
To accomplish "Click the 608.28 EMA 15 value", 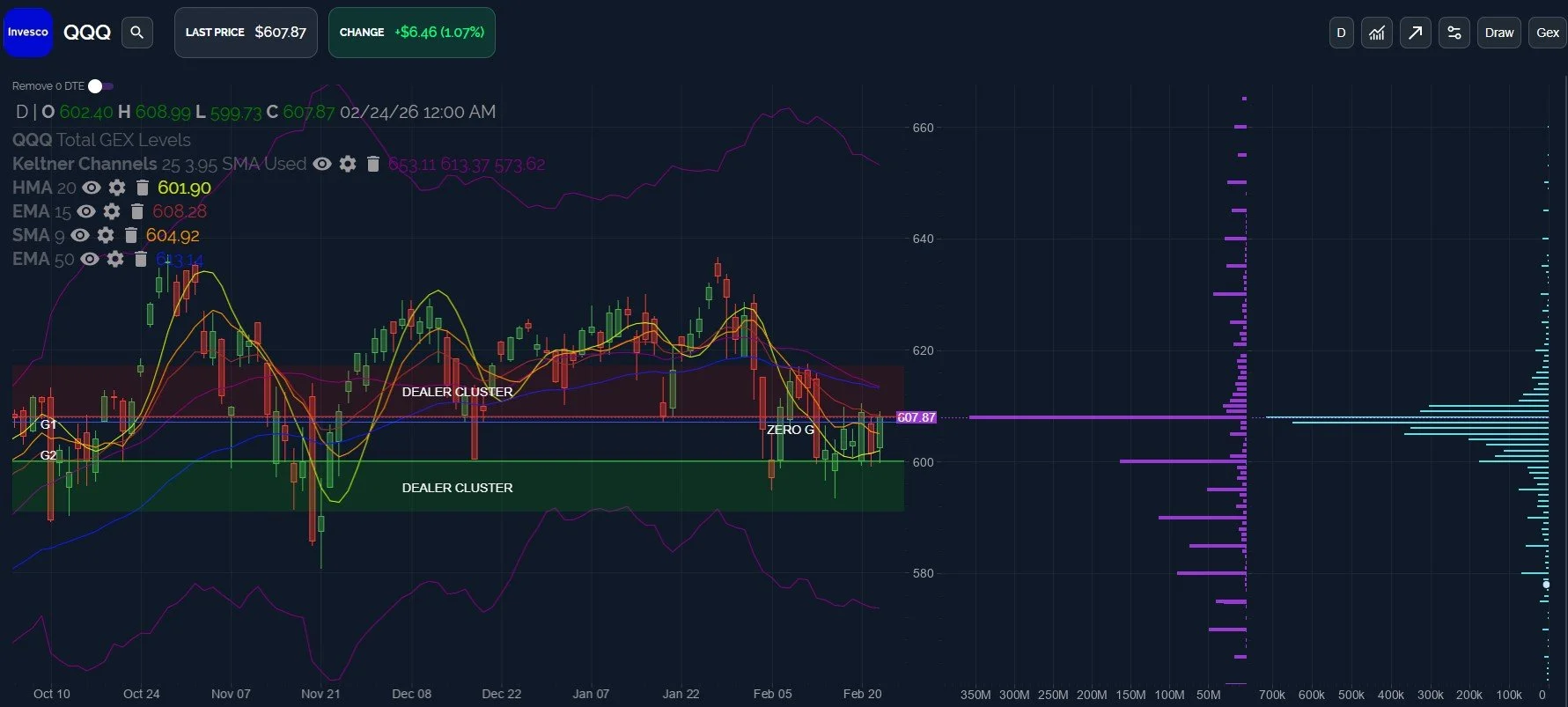I will 180,211.
